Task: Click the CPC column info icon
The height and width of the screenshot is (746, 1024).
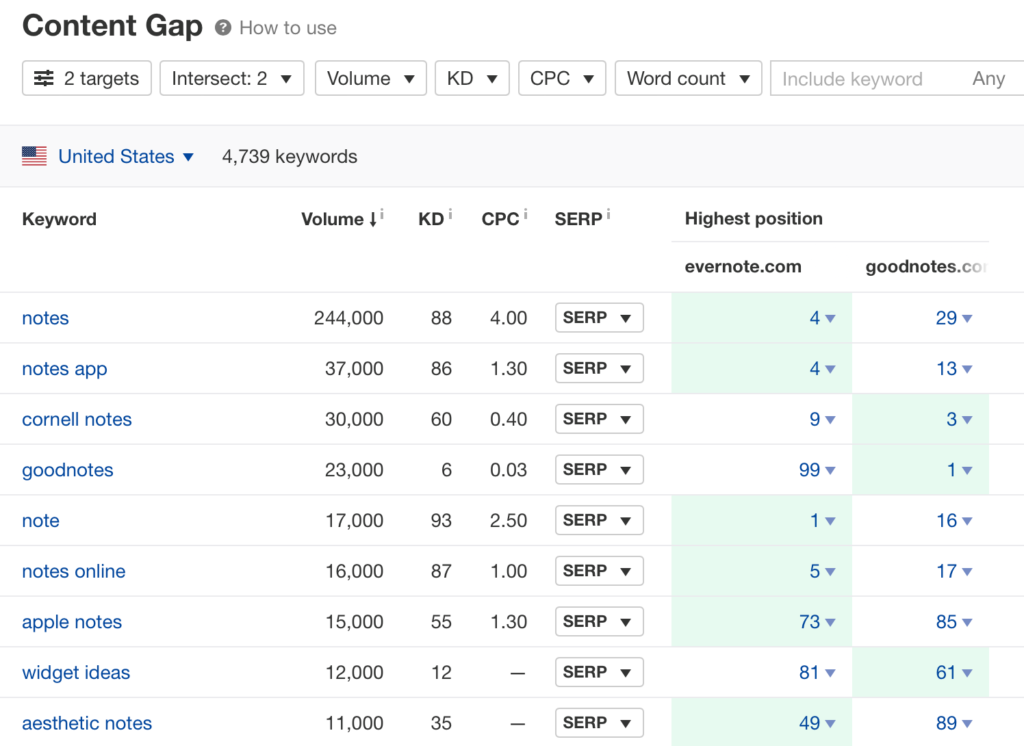Action: [x=525, y=213]
